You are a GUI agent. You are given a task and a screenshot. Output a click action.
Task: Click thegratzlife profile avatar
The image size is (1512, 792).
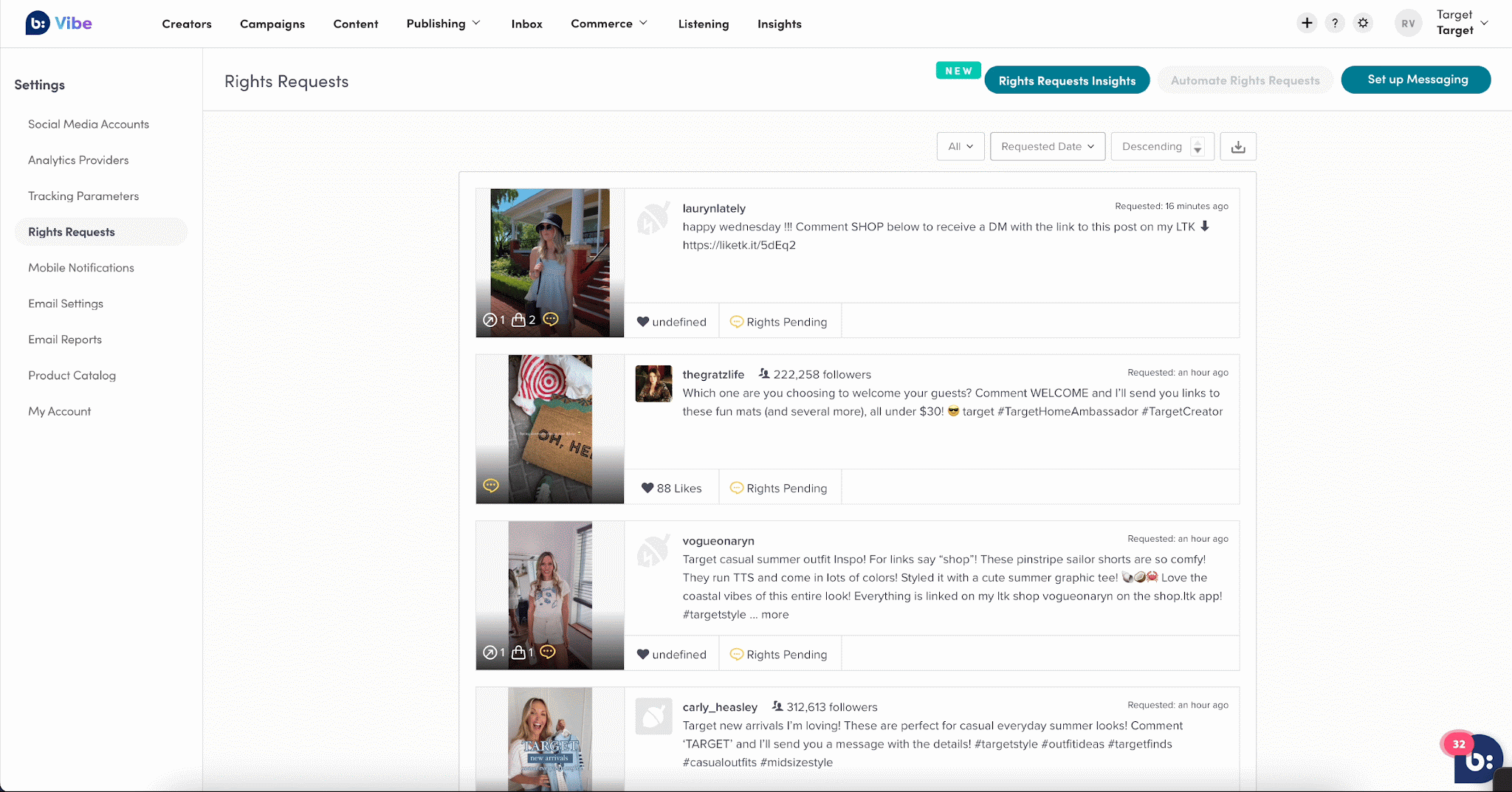click(x=653, y=384)
